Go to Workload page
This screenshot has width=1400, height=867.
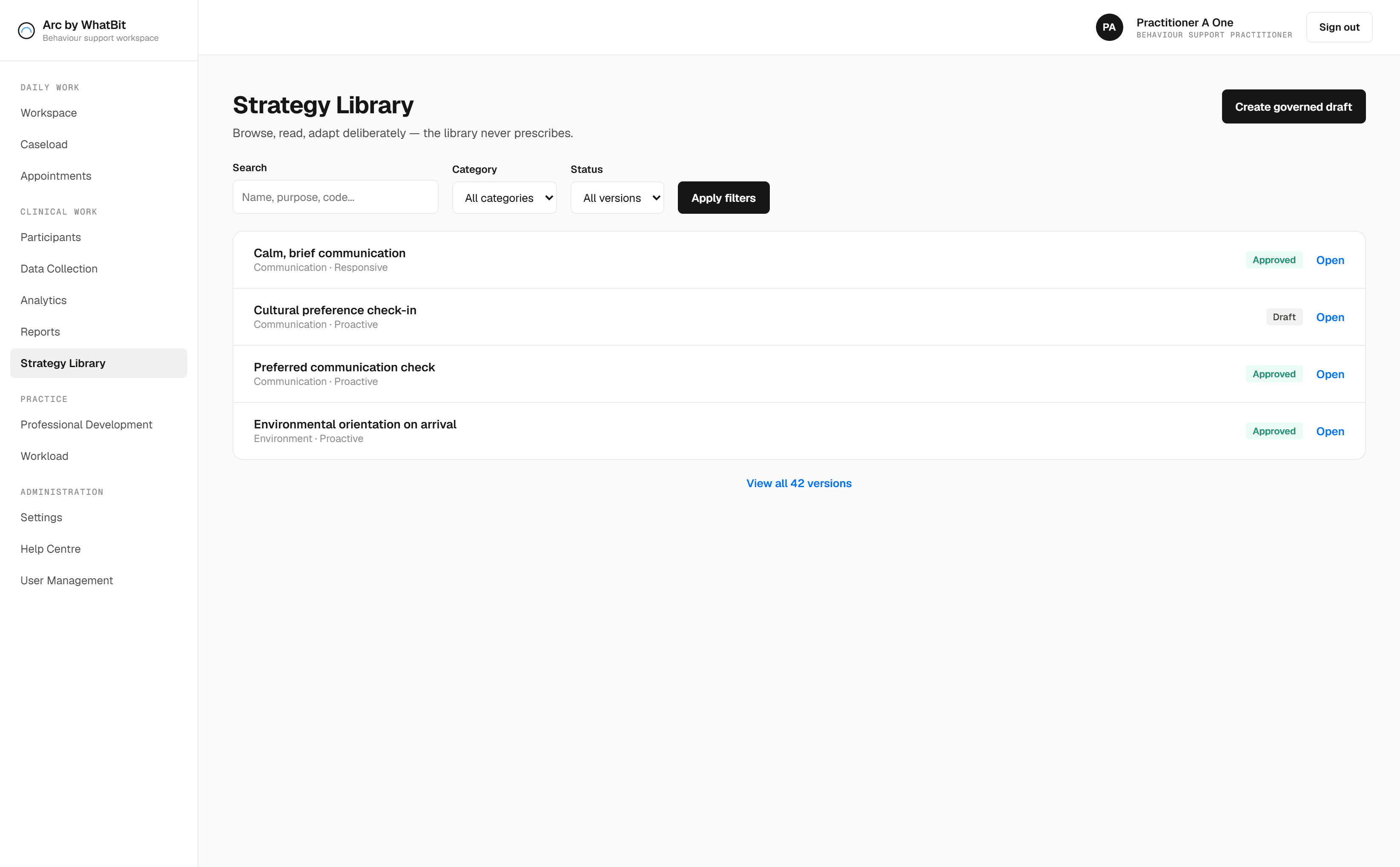[x=99, y=456]
